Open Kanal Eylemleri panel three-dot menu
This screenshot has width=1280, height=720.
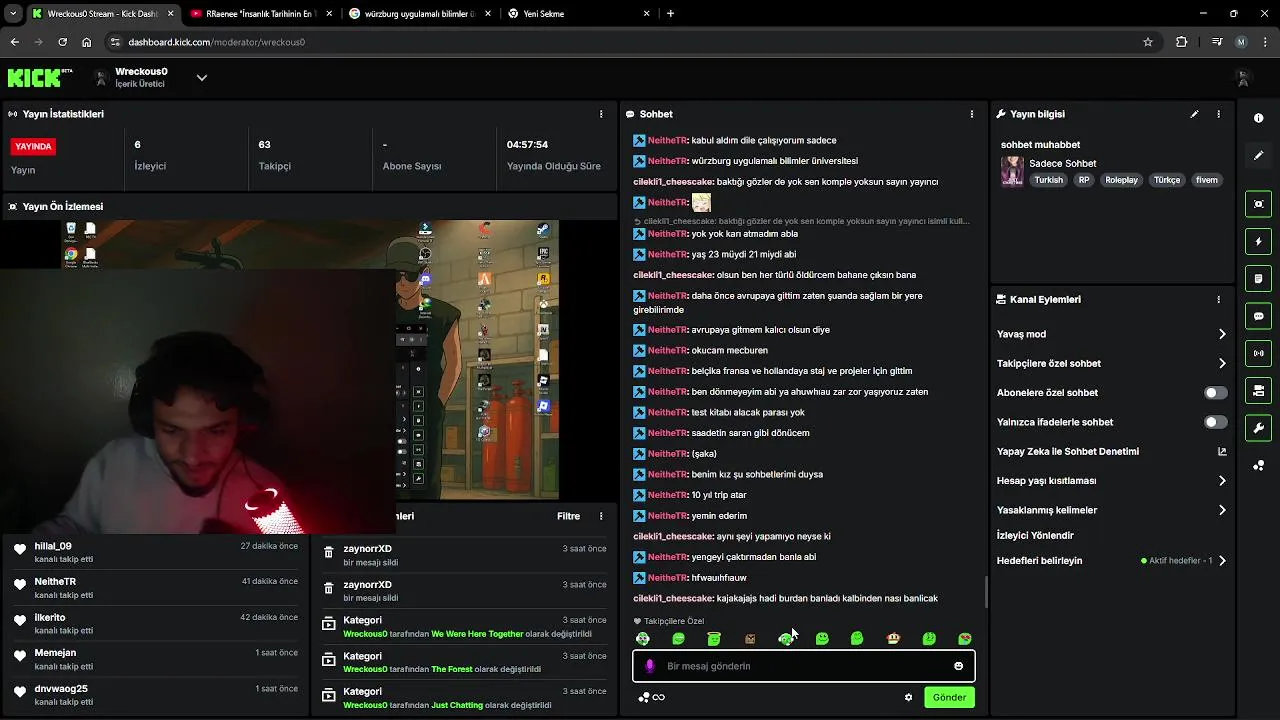point(1218,299)
